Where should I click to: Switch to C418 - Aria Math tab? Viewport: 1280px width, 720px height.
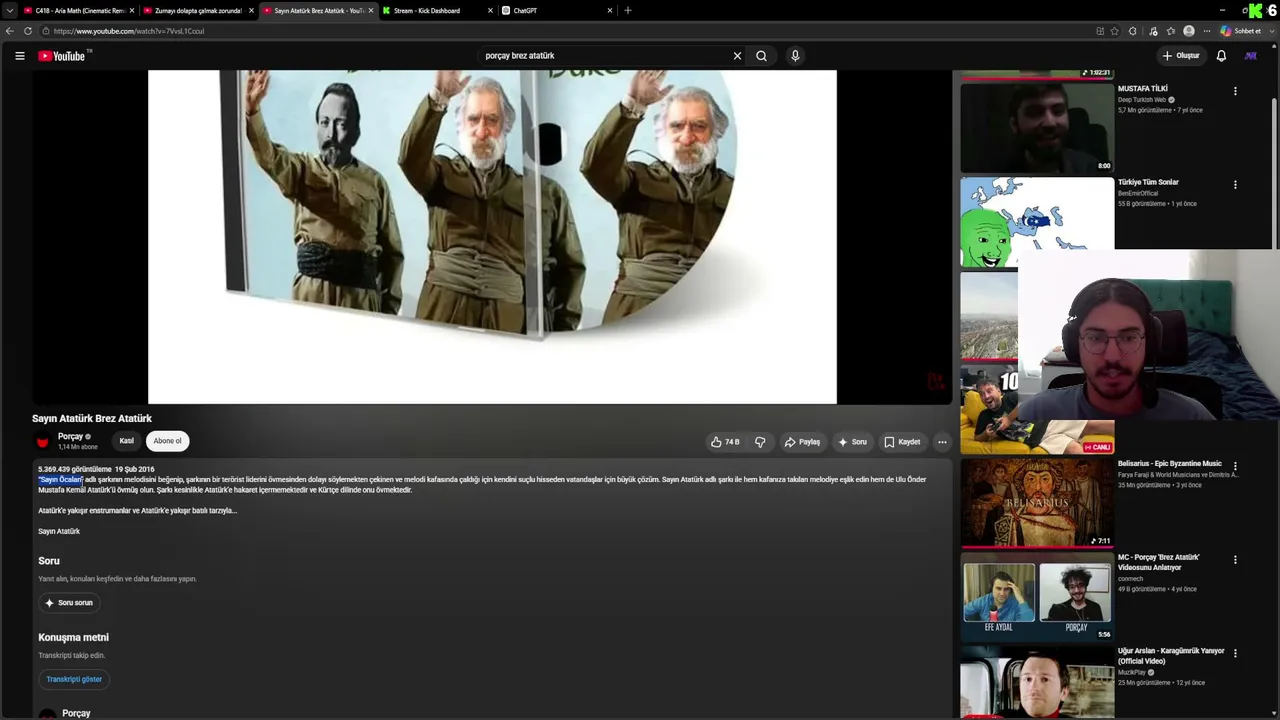[x=78, y=11]
